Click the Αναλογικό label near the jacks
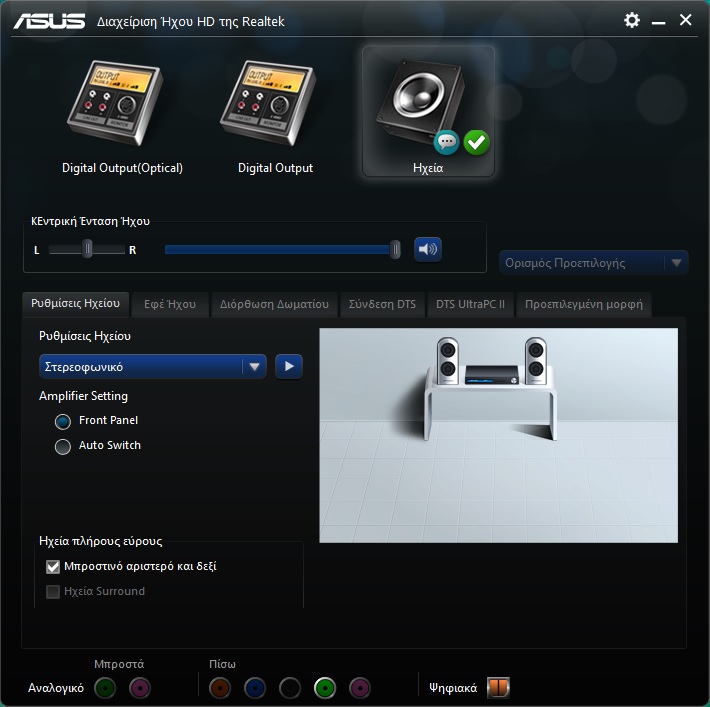The height and width of the screenshot is (707, 710). tap(56, 688)
